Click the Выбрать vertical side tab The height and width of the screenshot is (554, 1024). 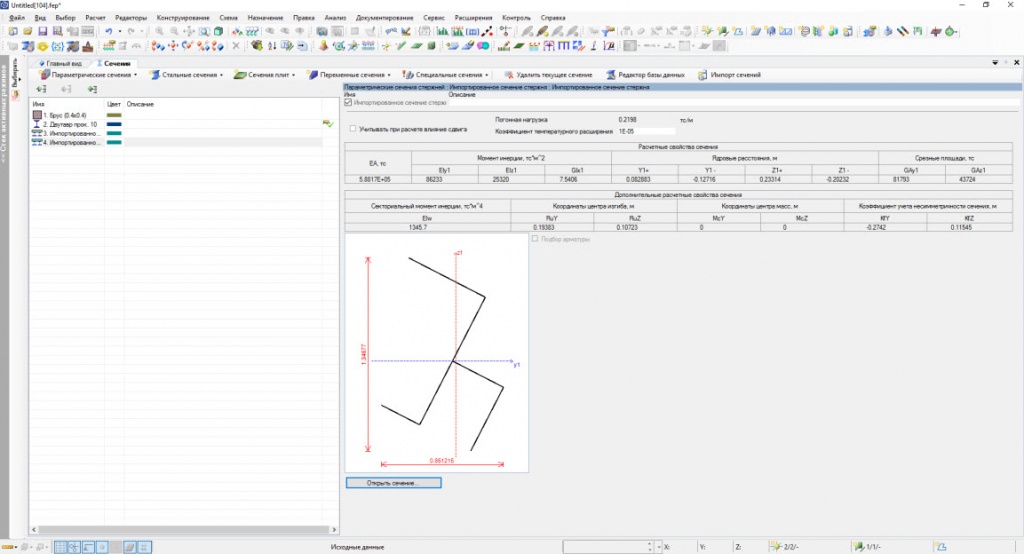coord(16,72)
